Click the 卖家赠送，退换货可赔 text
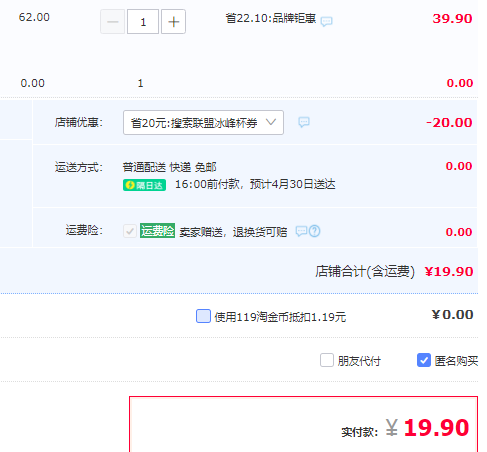Viewport: 487px width, 452px height. pyautogui.click(x=233, y=232)
